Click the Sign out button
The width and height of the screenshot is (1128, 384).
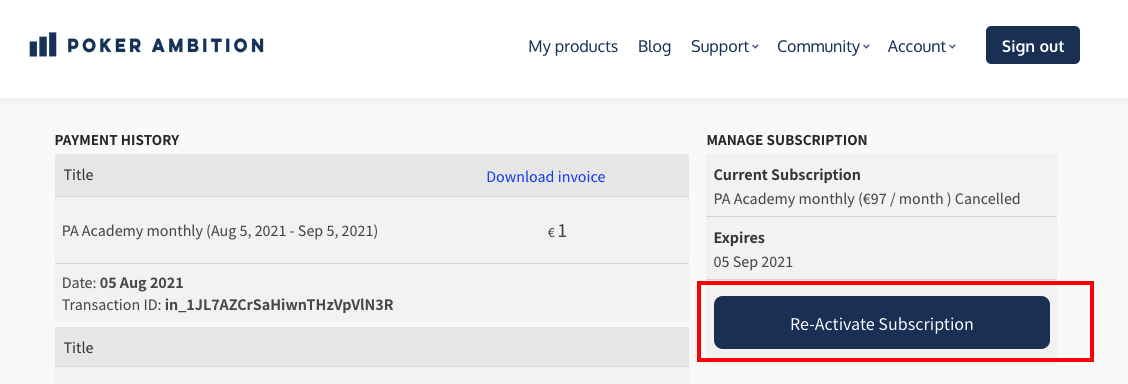pos(1032,45)
